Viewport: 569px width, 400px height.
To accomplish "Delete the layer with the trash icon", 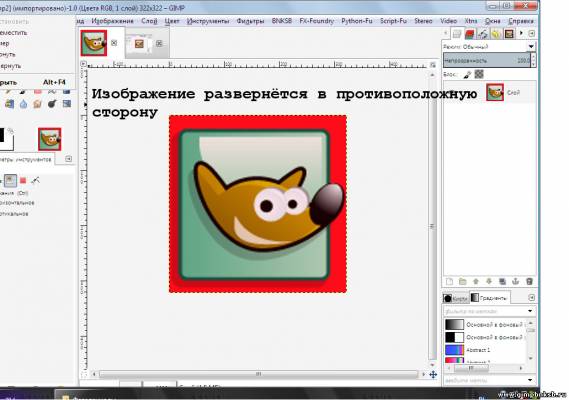I will click(529, 282).
